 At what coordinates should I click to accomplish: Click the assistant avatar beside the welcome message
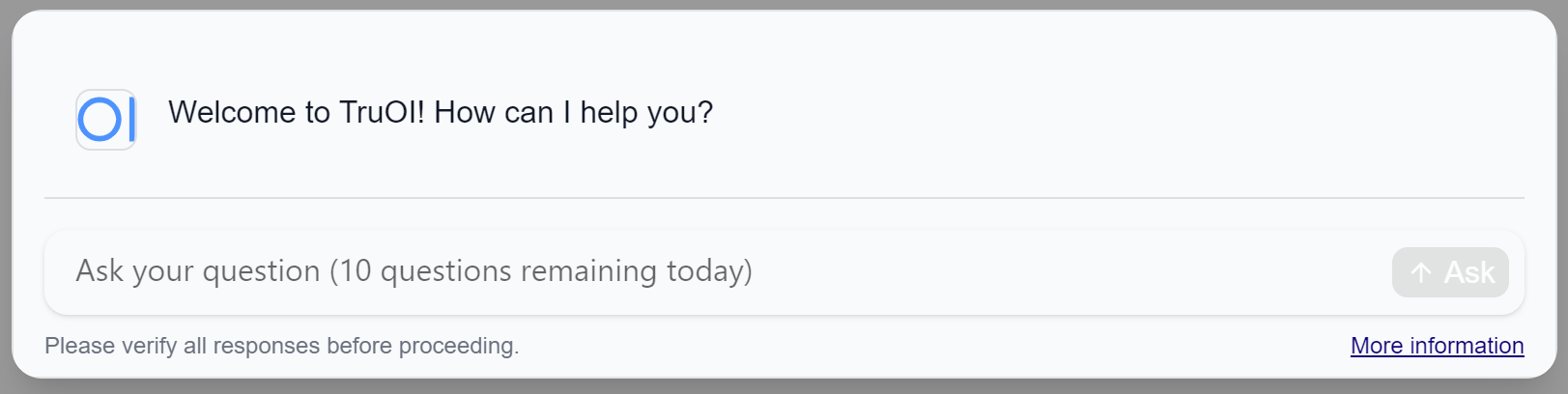click(x=106, y=120)
